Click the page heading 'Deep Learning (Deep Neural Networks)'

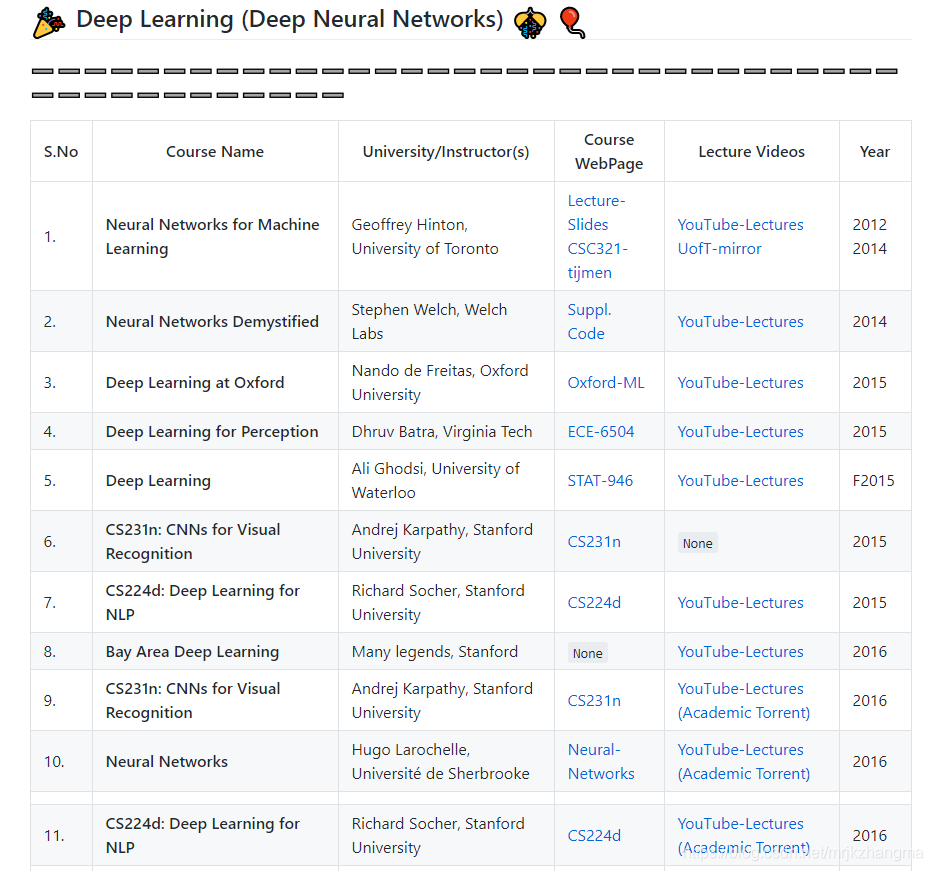(290, 20)
